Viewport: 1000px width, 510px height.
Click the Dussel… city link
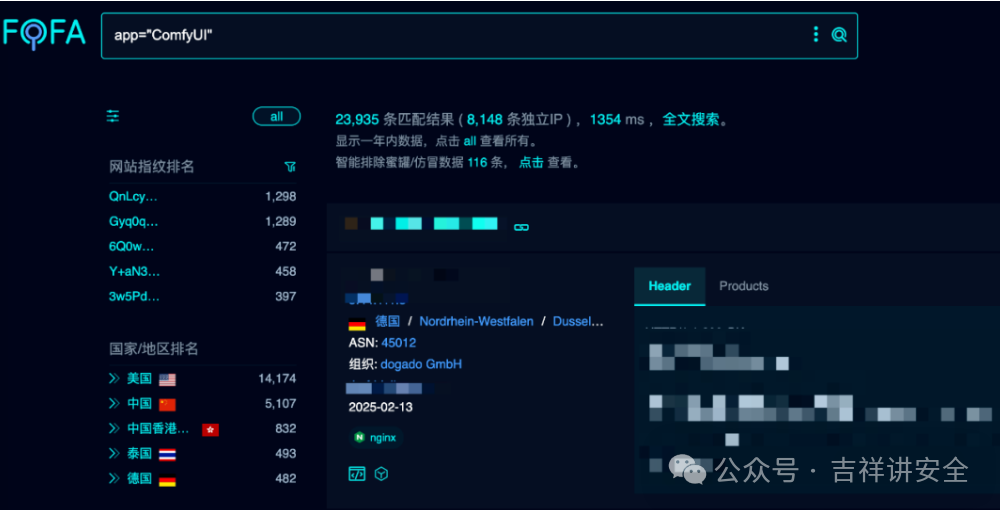(578, 321)
